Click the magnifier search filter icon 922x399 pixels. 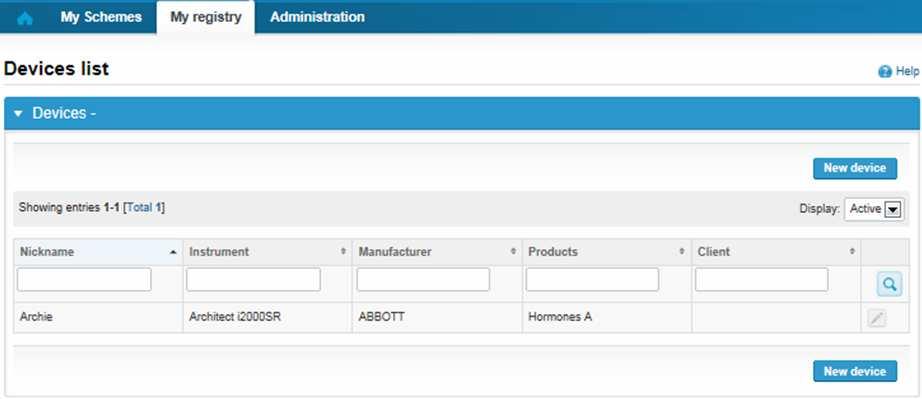tap(890, 284)
